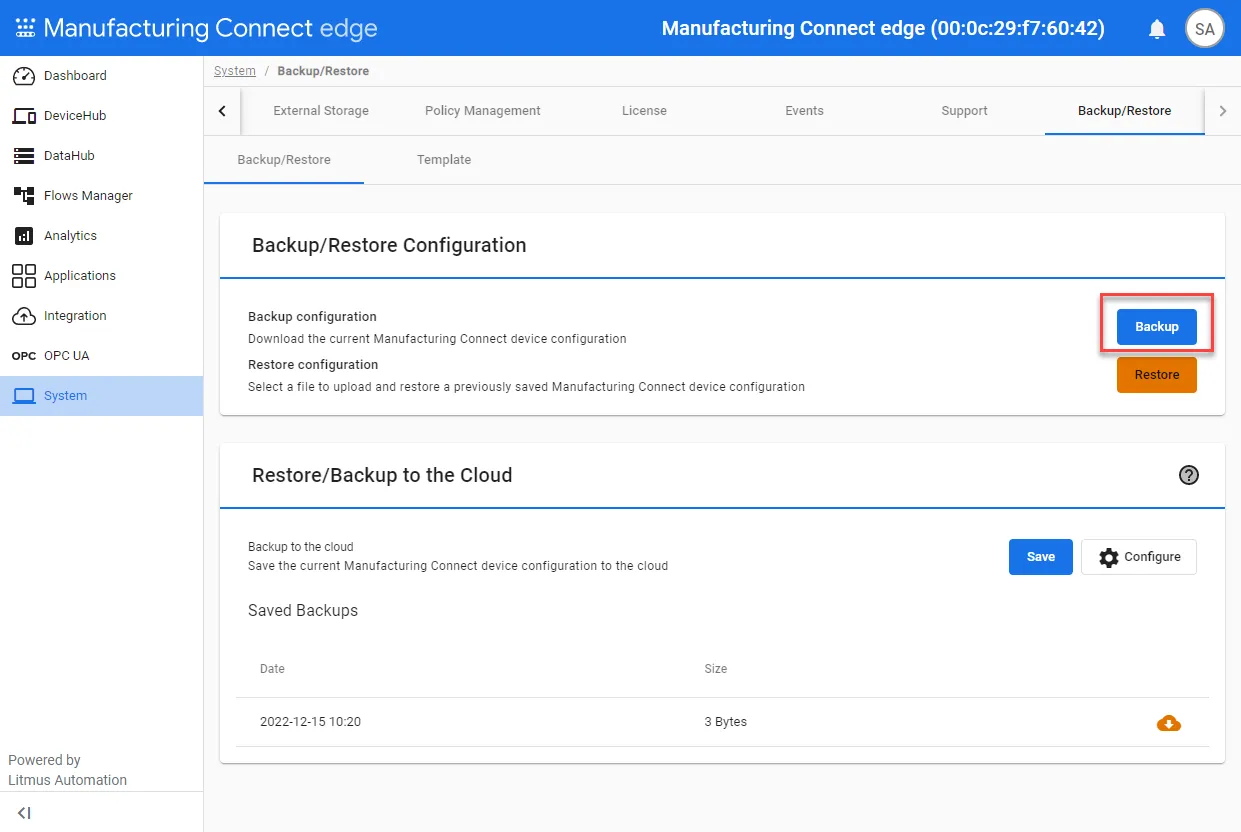The width and height of the screenshot is (1241, 832).
Task: Click the blue Backup button
Action: click(x=1157, y=327)
